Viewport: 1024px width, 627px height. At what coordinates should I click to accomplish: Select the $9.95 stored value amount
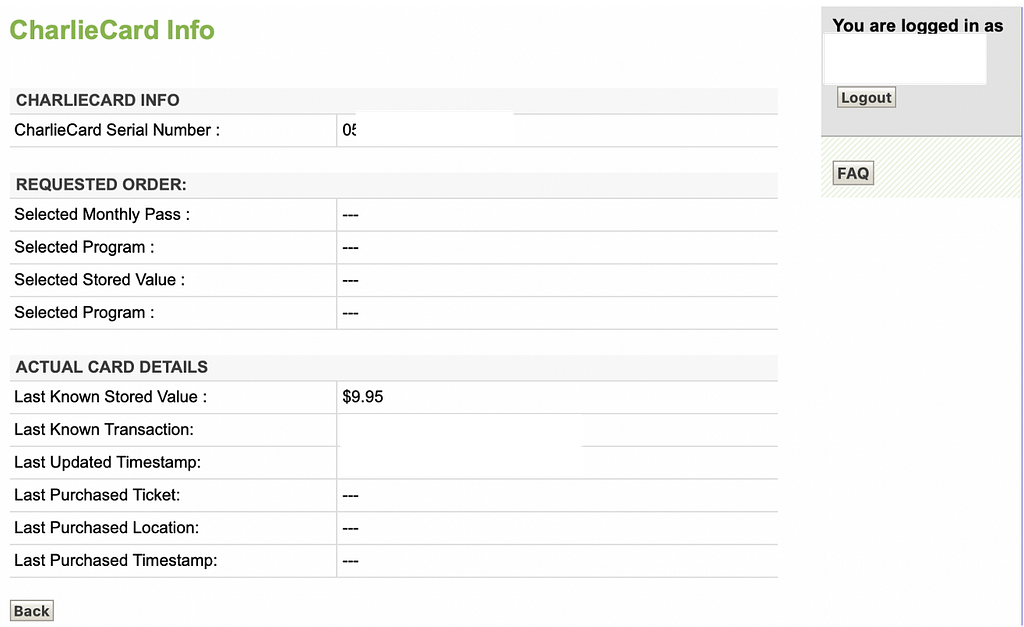click(362, 397)
